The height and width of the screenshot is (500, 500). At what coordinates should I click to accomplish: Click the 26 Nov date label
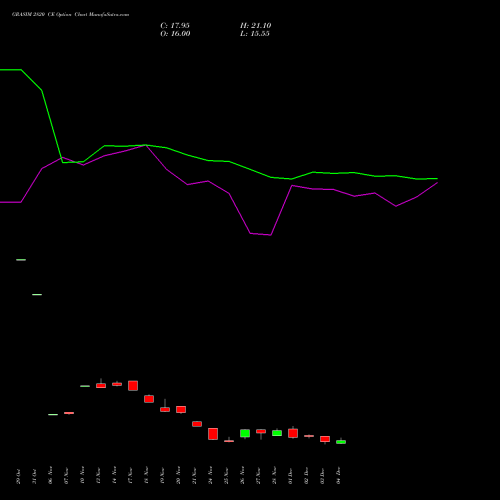(x=242, y=476)
